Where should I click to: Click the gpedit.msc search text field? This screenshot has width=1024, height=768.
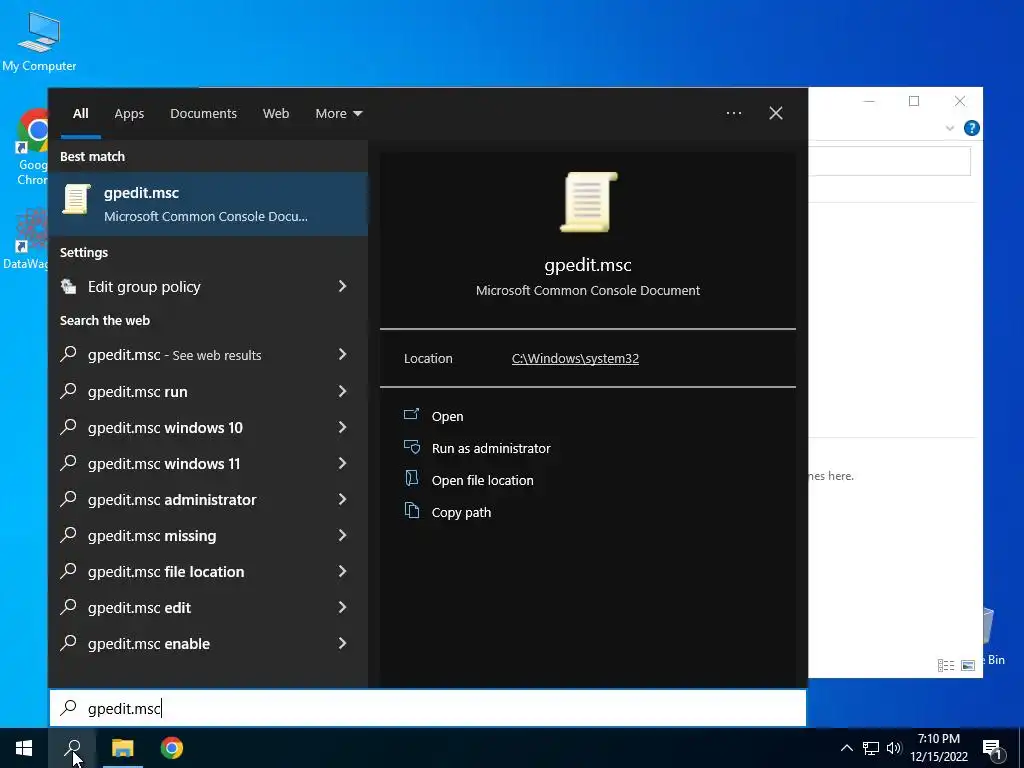pos(428,708)
